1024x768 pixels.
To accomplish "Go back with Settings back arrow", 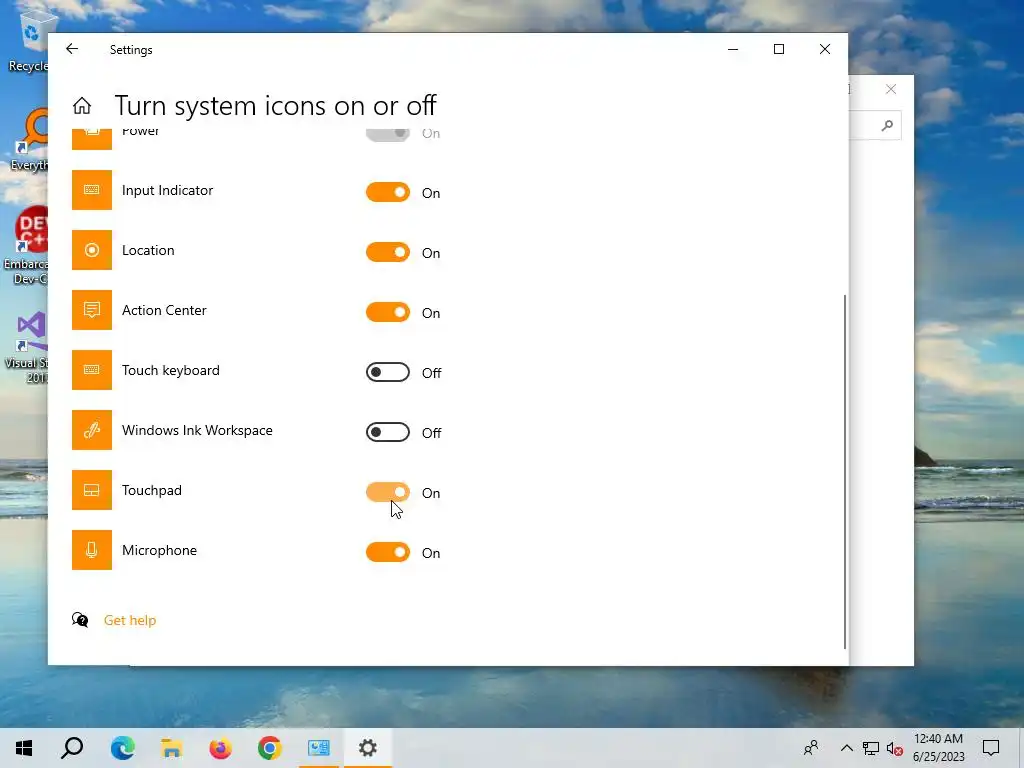I will click(72, 49).
